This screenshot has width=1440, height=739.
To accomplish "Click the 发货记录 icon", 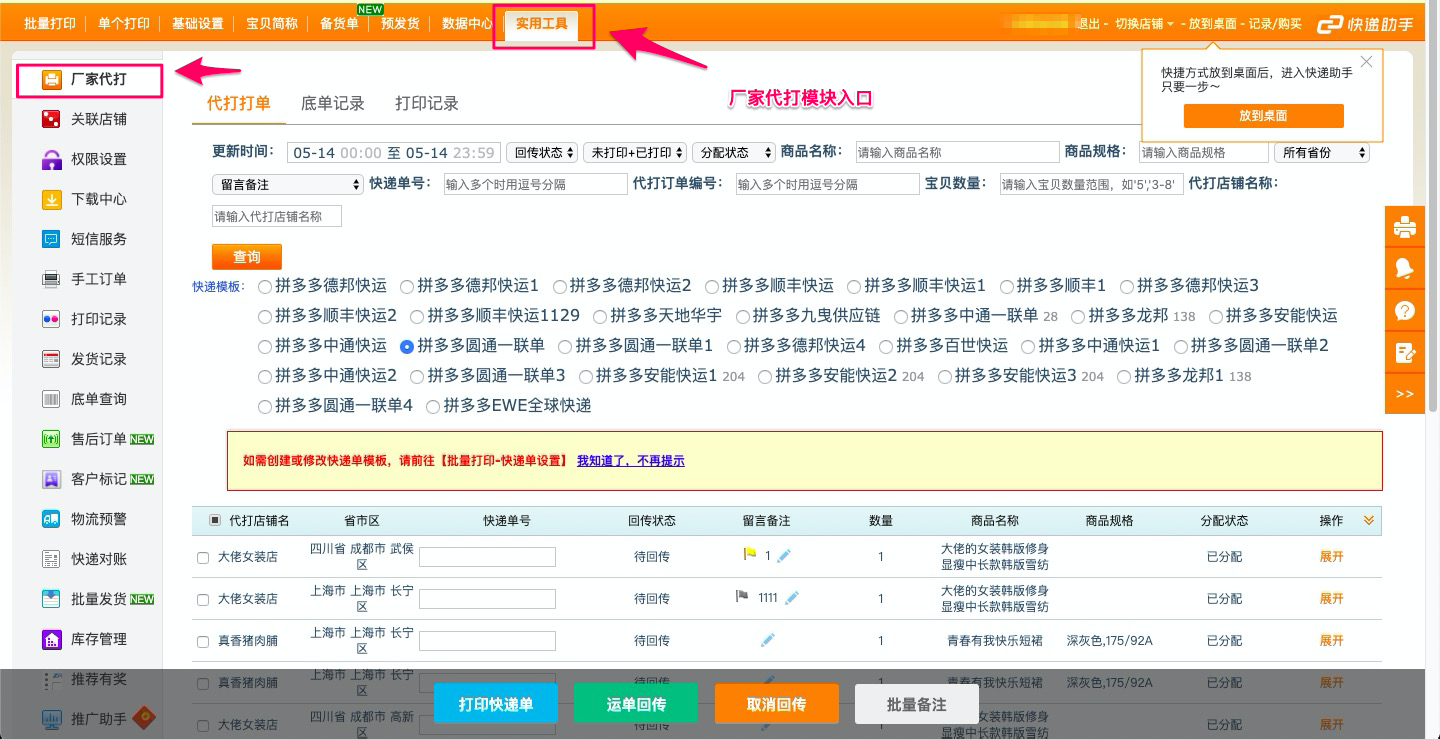I will (51, 359).
